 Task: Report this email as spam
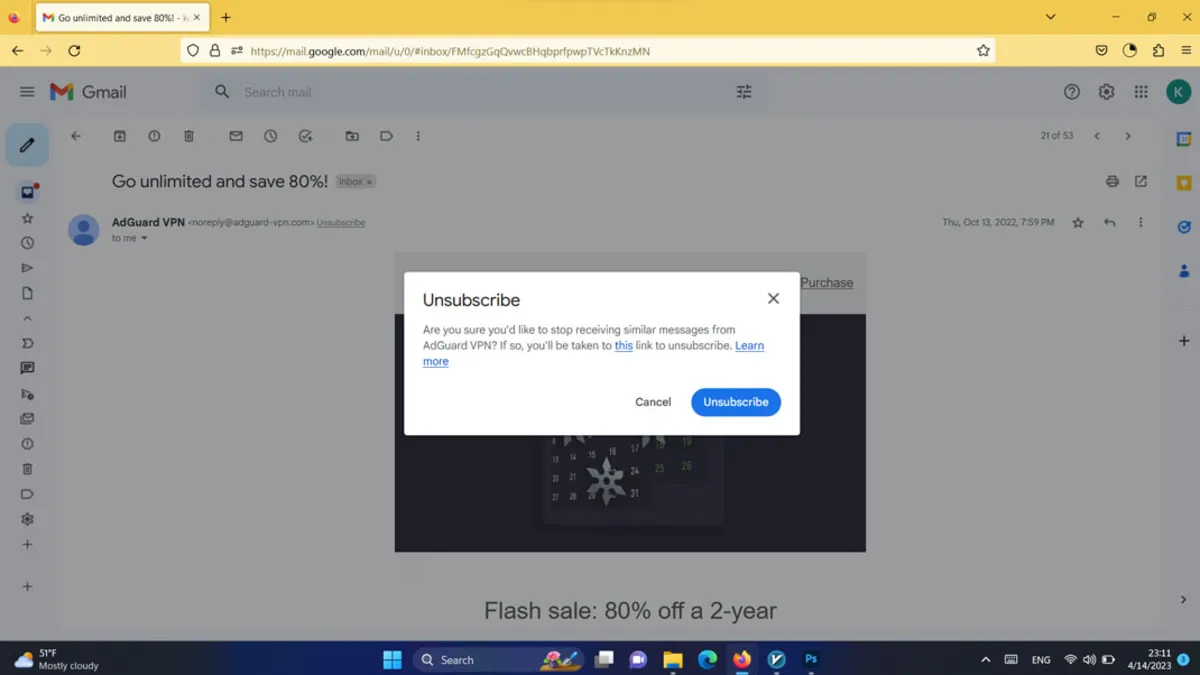[154, 135]
